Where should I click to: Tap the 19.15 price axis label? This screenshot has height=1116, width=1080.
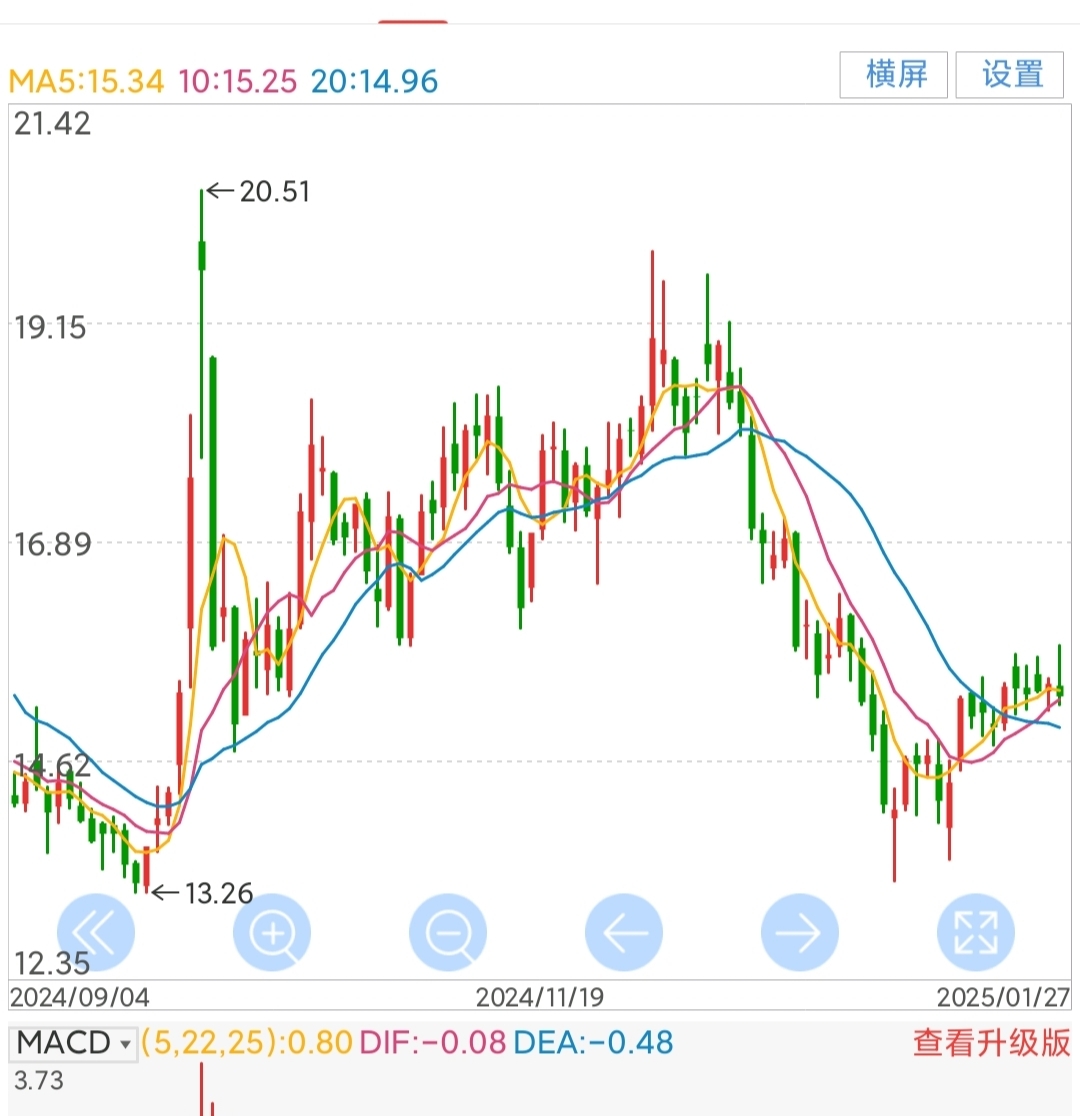50,328
